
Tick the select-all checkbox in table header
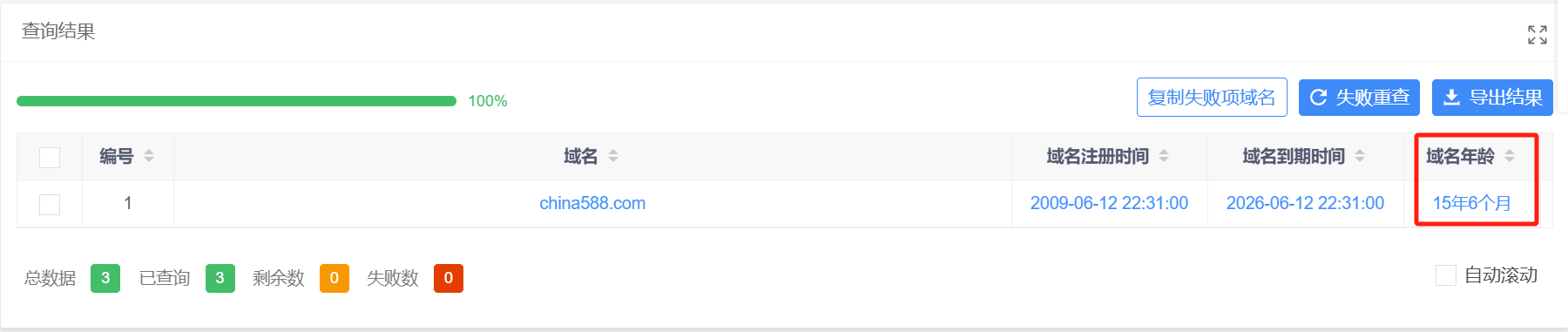tap(50, 158)
